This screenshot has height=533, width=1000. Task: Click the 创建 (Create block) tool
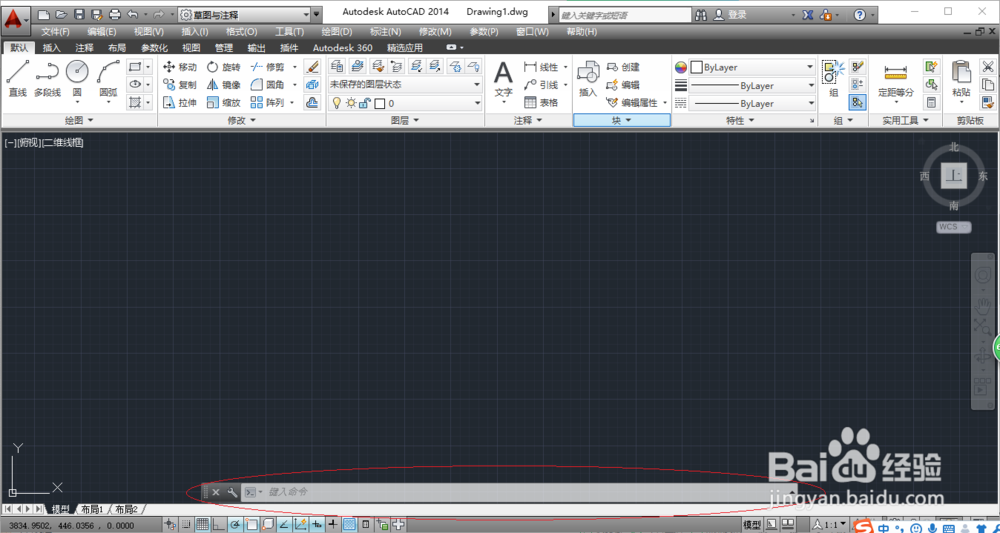[623, 67]
